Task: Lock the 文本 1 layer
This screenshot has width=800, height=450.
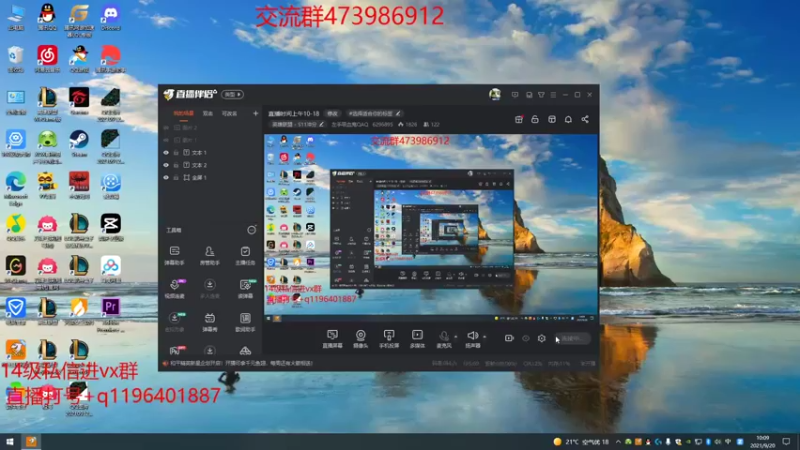Action: point(176,153)
